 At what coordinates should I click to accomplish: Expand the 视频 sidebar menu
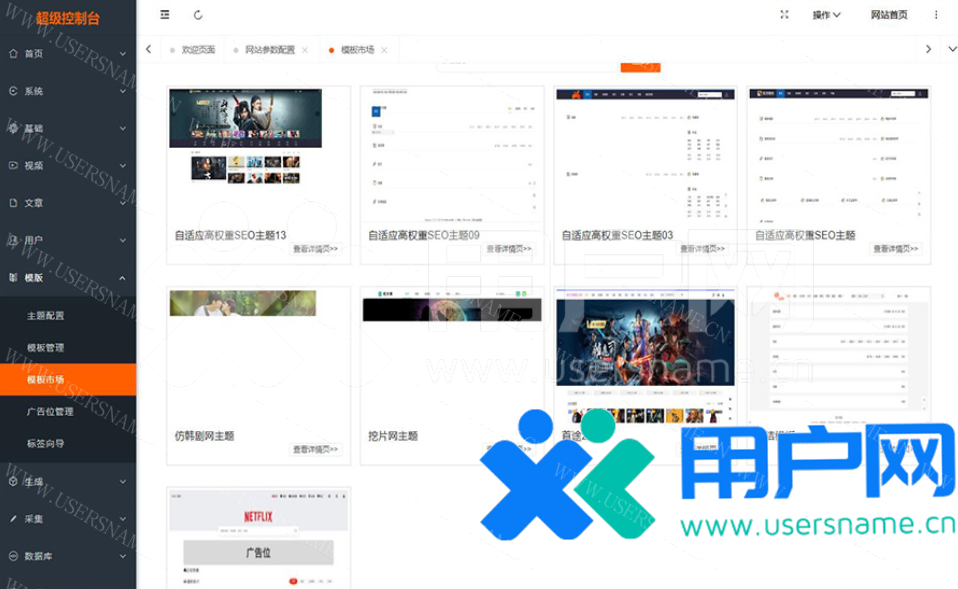(67, 165)
